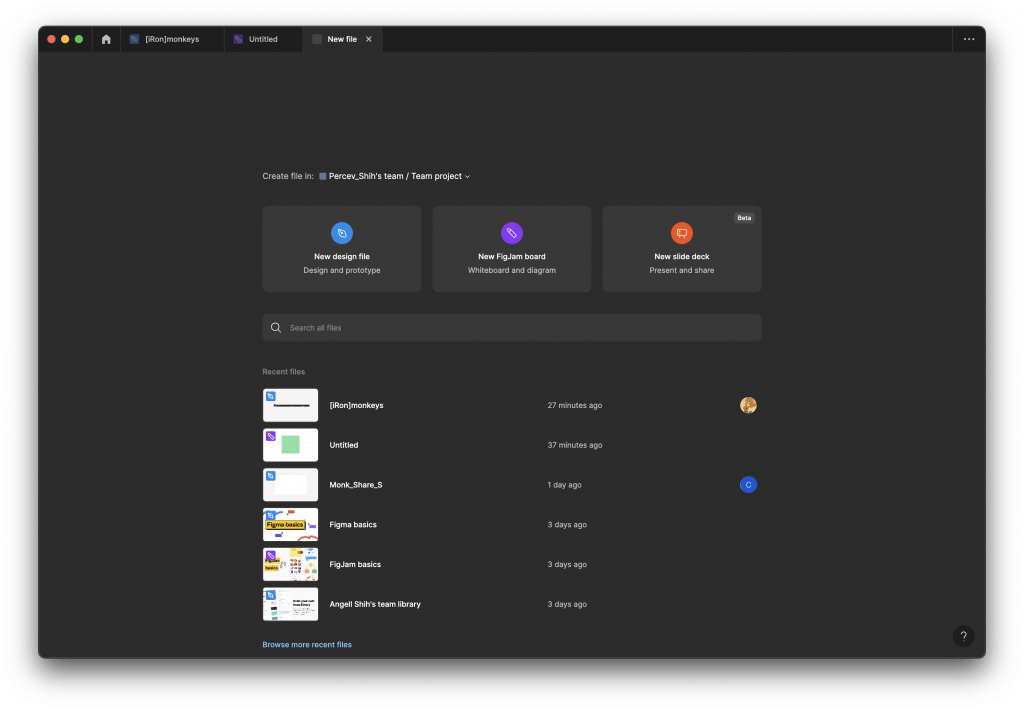The width and height of the screenshot is (1024, 709).
Task: Click the yellow macOS minimize button
Action: 65,39
